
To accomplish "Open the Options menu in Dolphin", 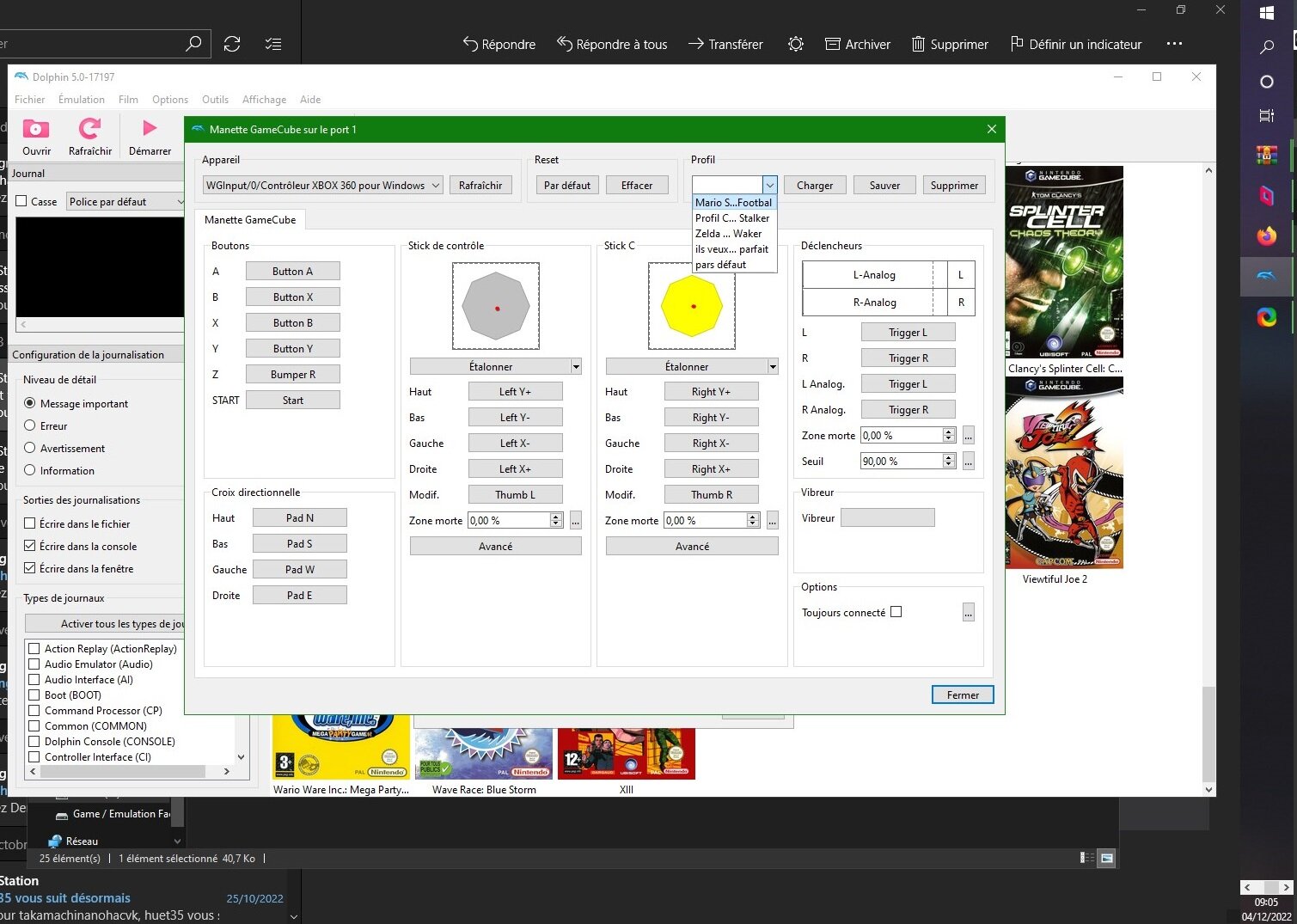I will [x=169, y=100].
